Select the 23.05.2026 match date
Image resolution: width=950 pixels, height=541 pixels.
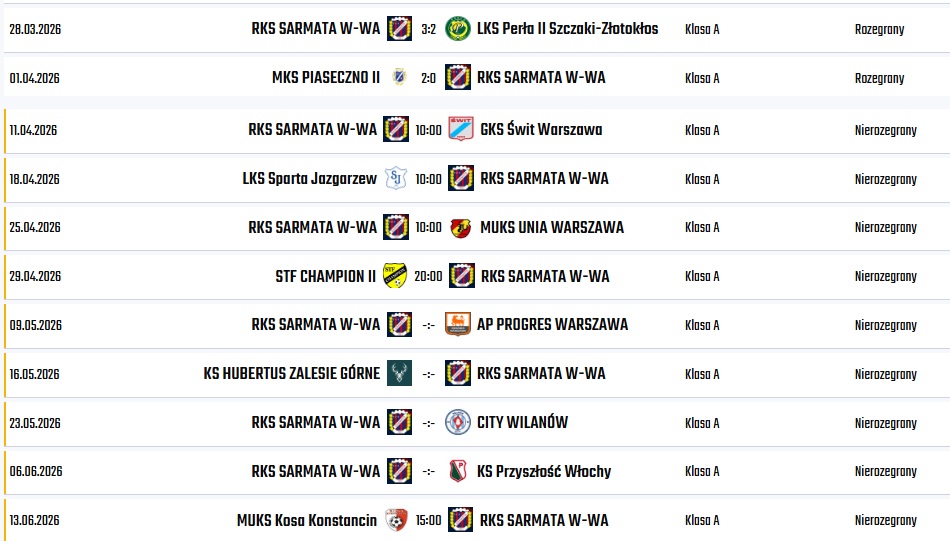click(35, 423)
